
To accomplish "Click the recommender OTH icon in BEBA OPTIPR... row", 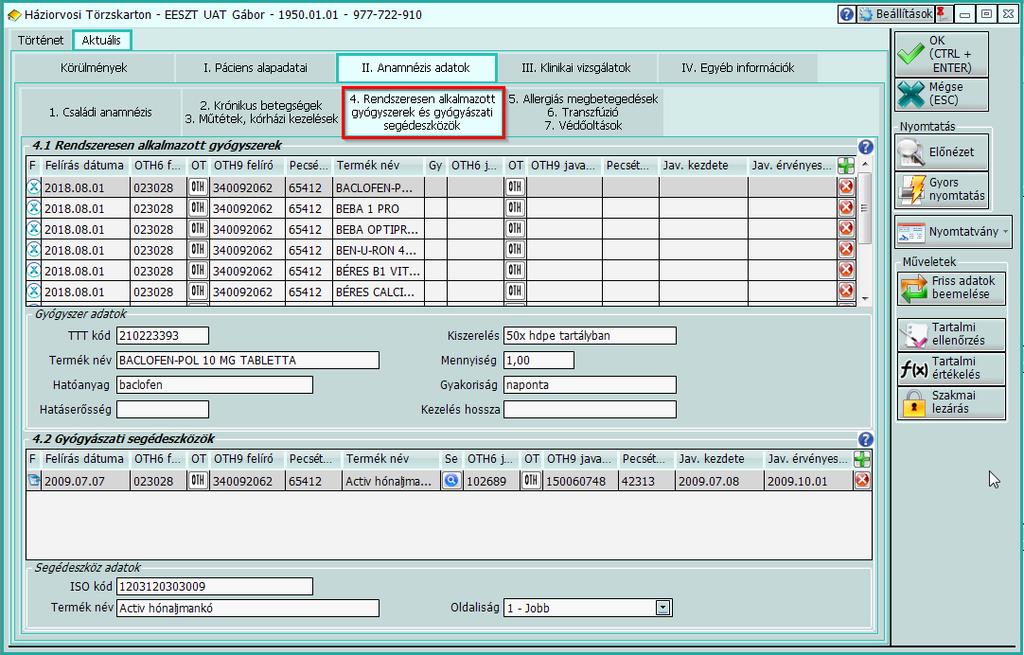I will [515, 229].
